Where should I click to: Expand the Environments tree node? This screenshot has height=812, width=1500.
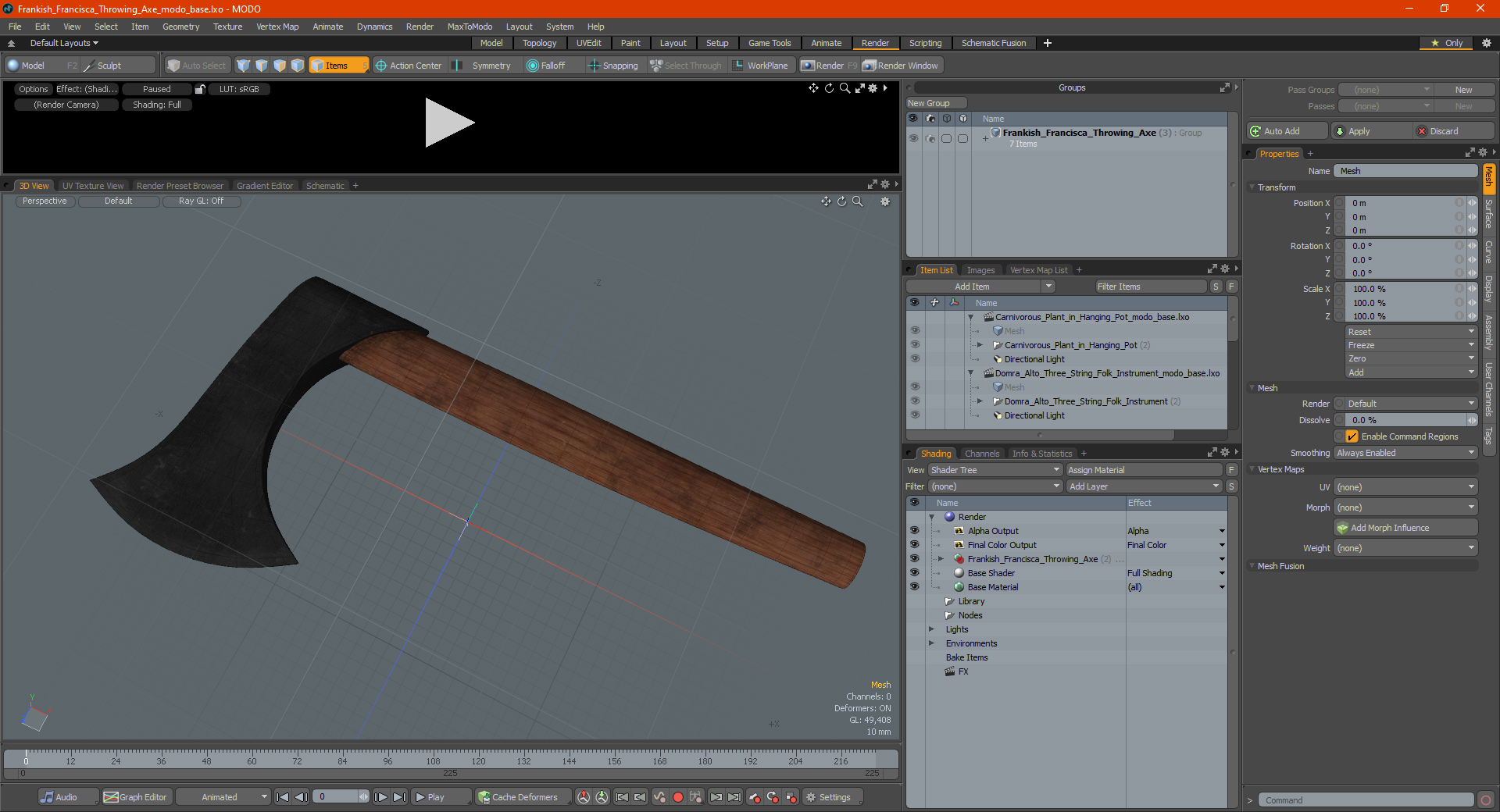931,643
